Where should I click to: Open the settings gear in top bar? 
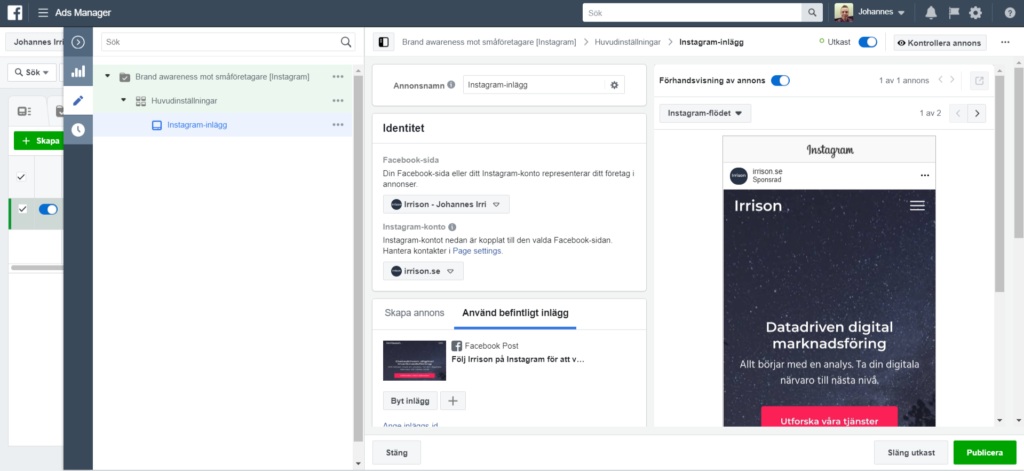975,13
